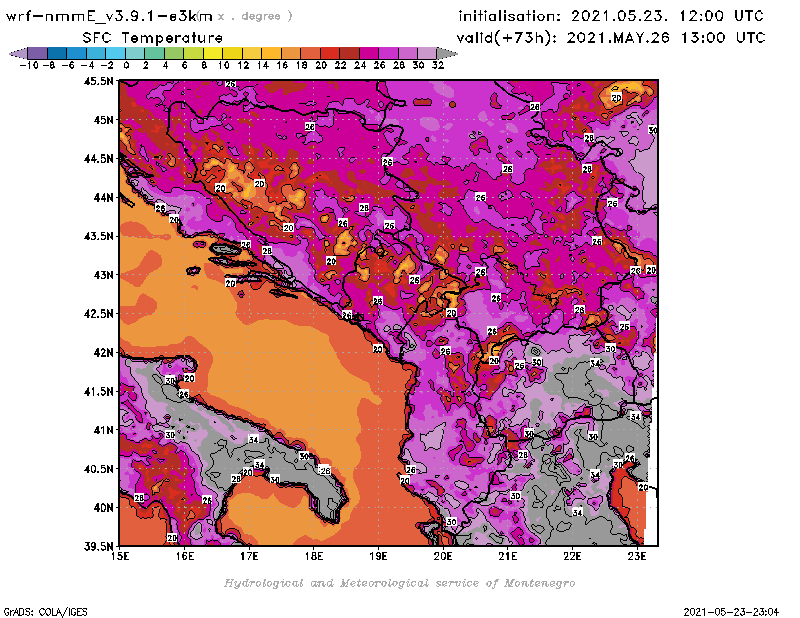Screen dimensions: 800x618
Task: Click the 'valid(+73h):' forecast label
Action: coord(508,38)
